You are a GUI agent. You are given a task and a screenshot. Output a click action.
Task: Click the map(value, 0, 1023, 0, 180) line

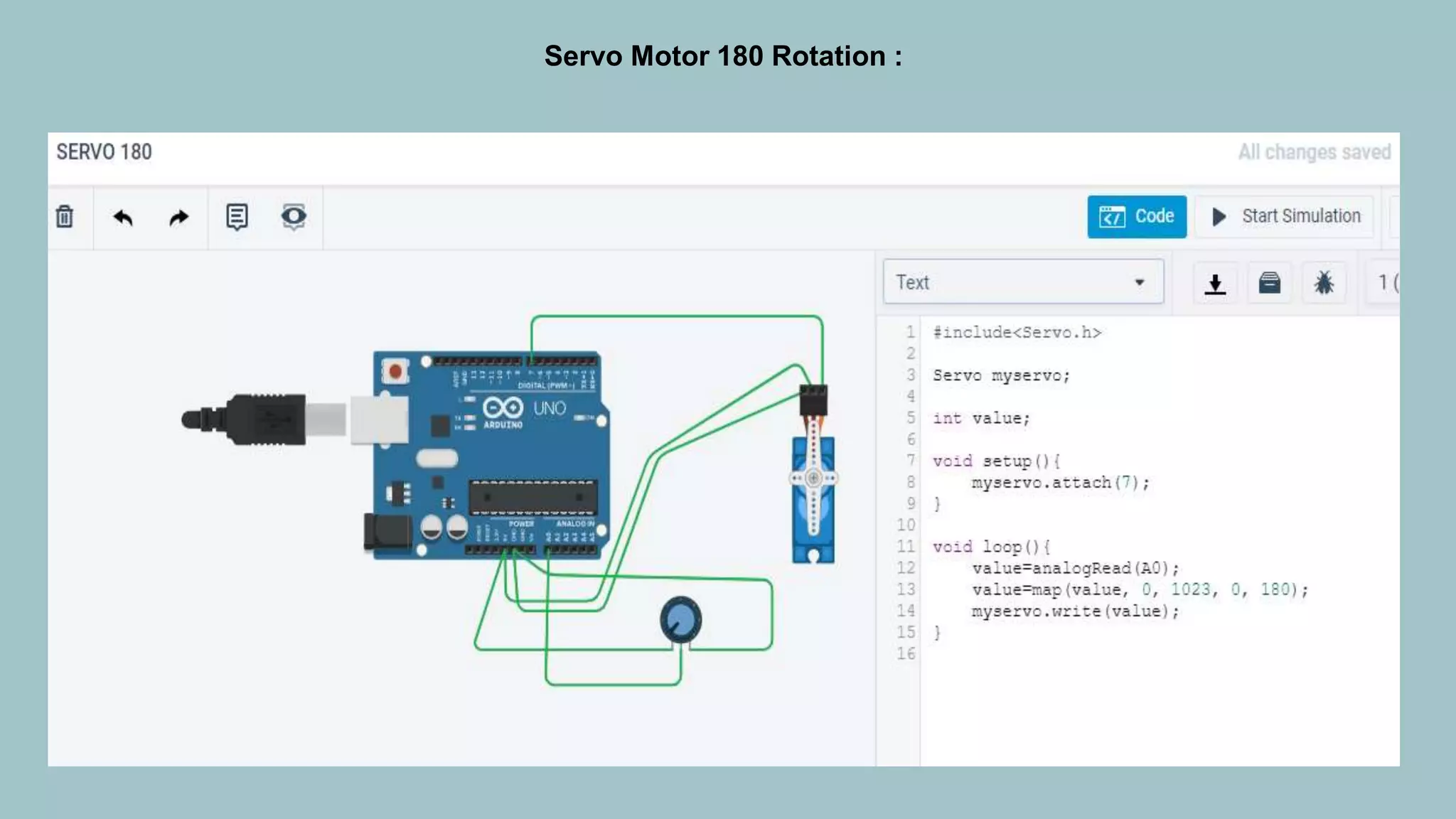[1140, 589]
